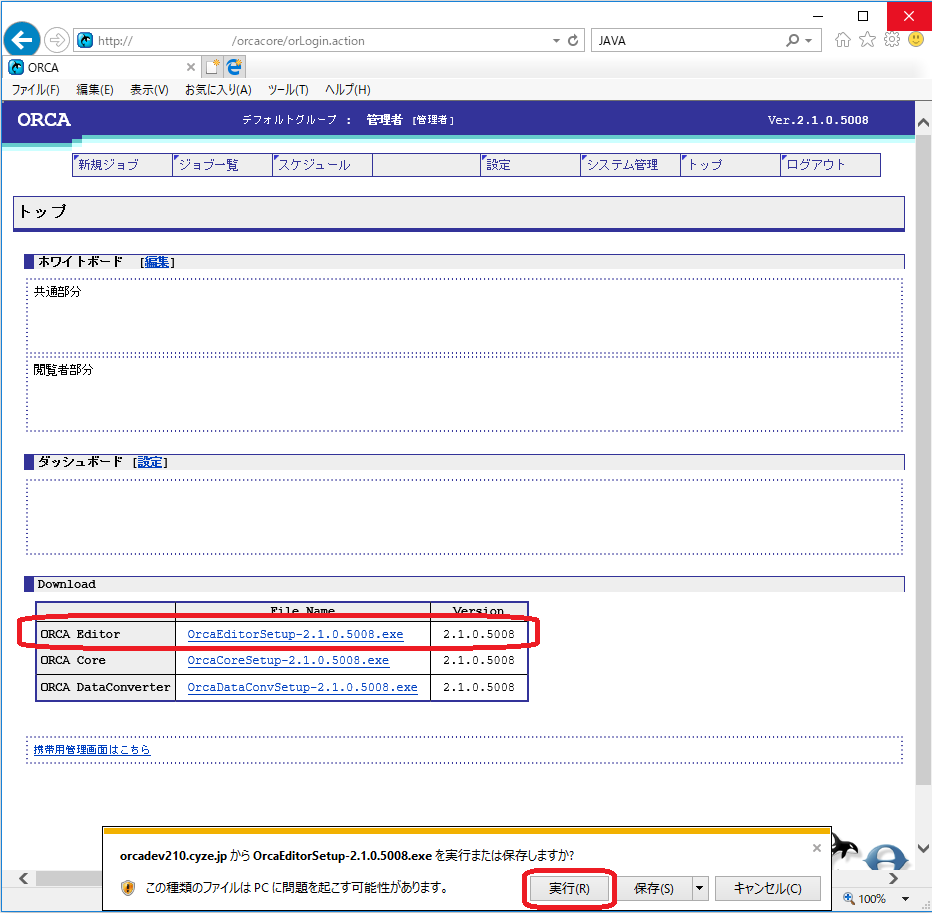
Task: Click the ORCA Core table cell
Action: point(106,660)
